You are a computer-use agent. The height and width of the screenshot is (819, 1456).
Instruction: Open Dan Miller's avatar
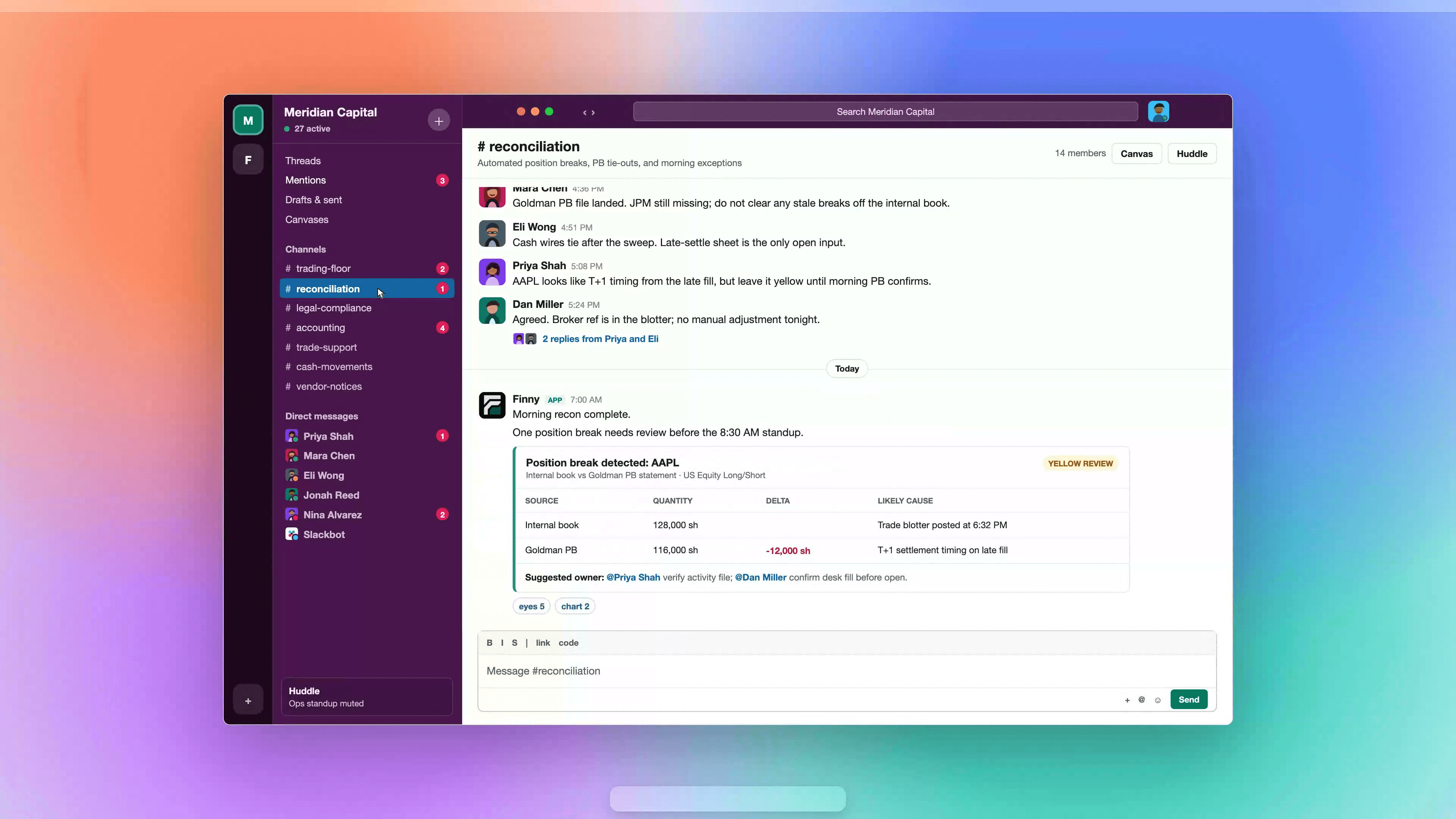[x=492, y=311]
